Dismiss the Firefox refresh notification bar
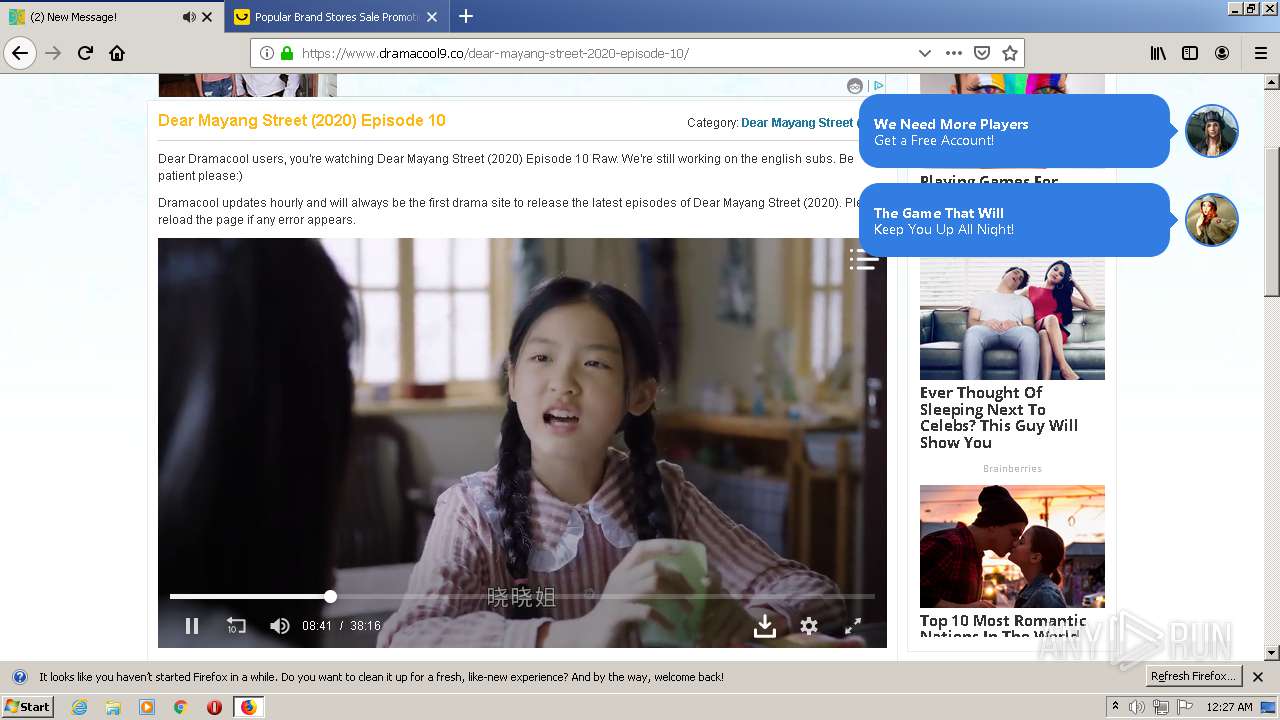Viewport: 1280px width, 720px height. (x=1258, y=677)
